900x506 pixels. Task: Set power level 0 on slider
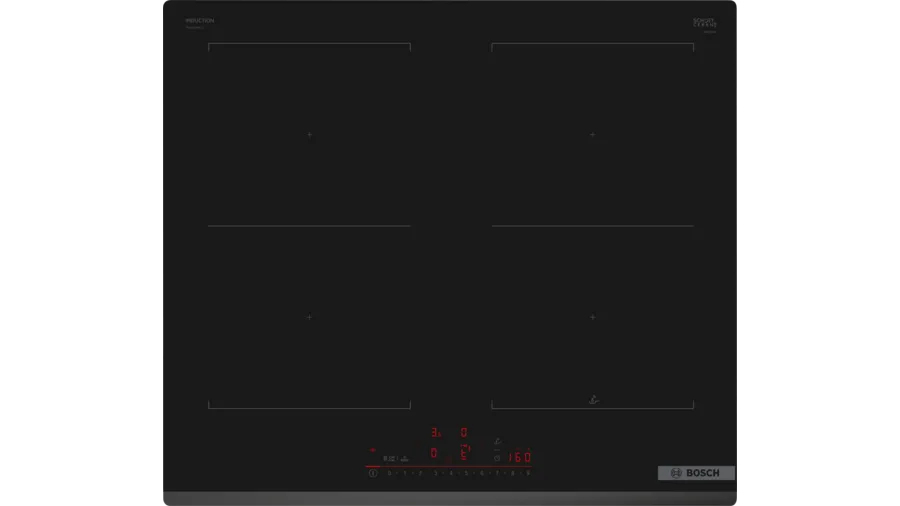click(389, 473)
